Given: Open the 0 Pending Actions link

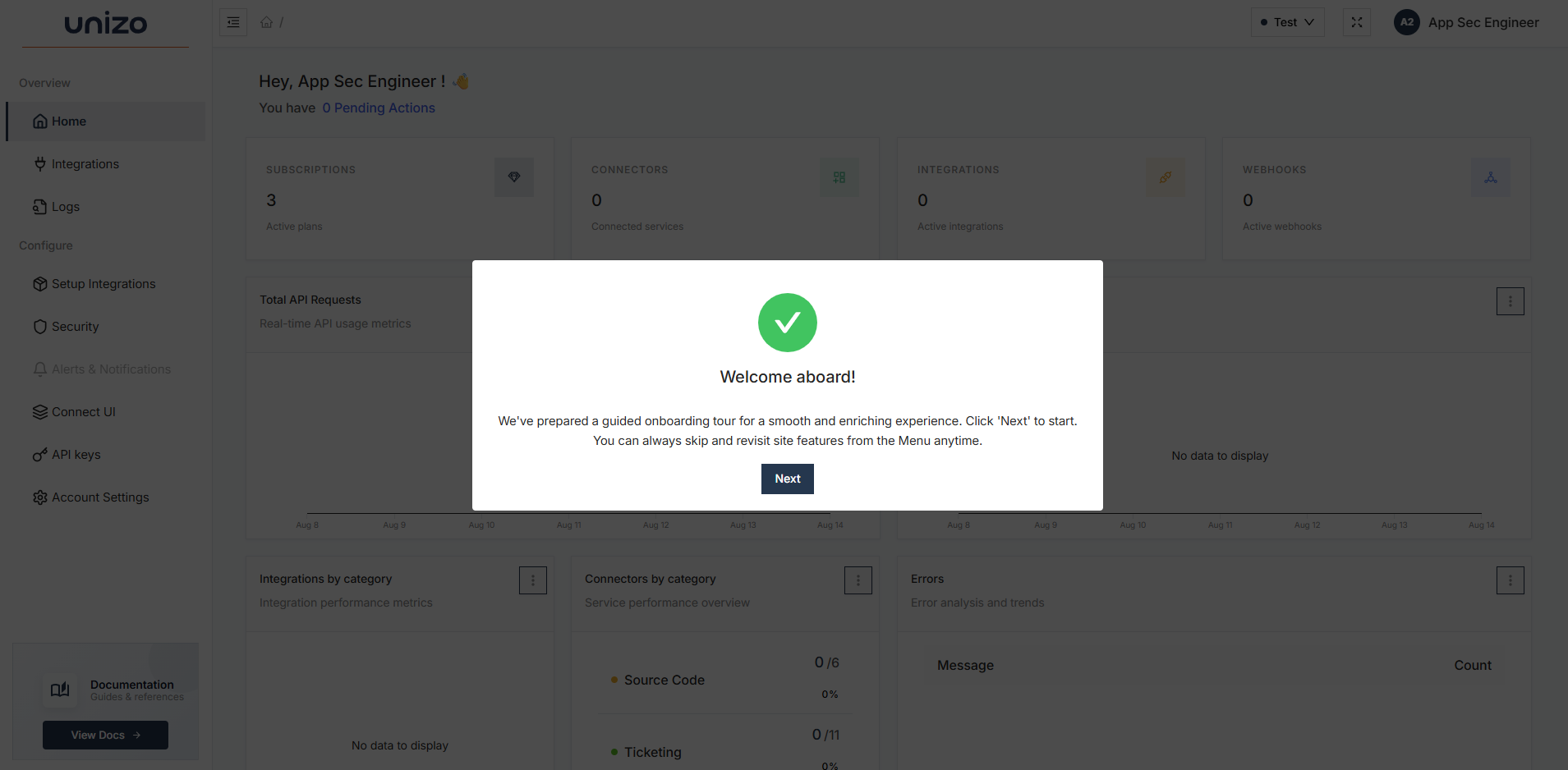Looking at the screenshot, I should point(379,108).
